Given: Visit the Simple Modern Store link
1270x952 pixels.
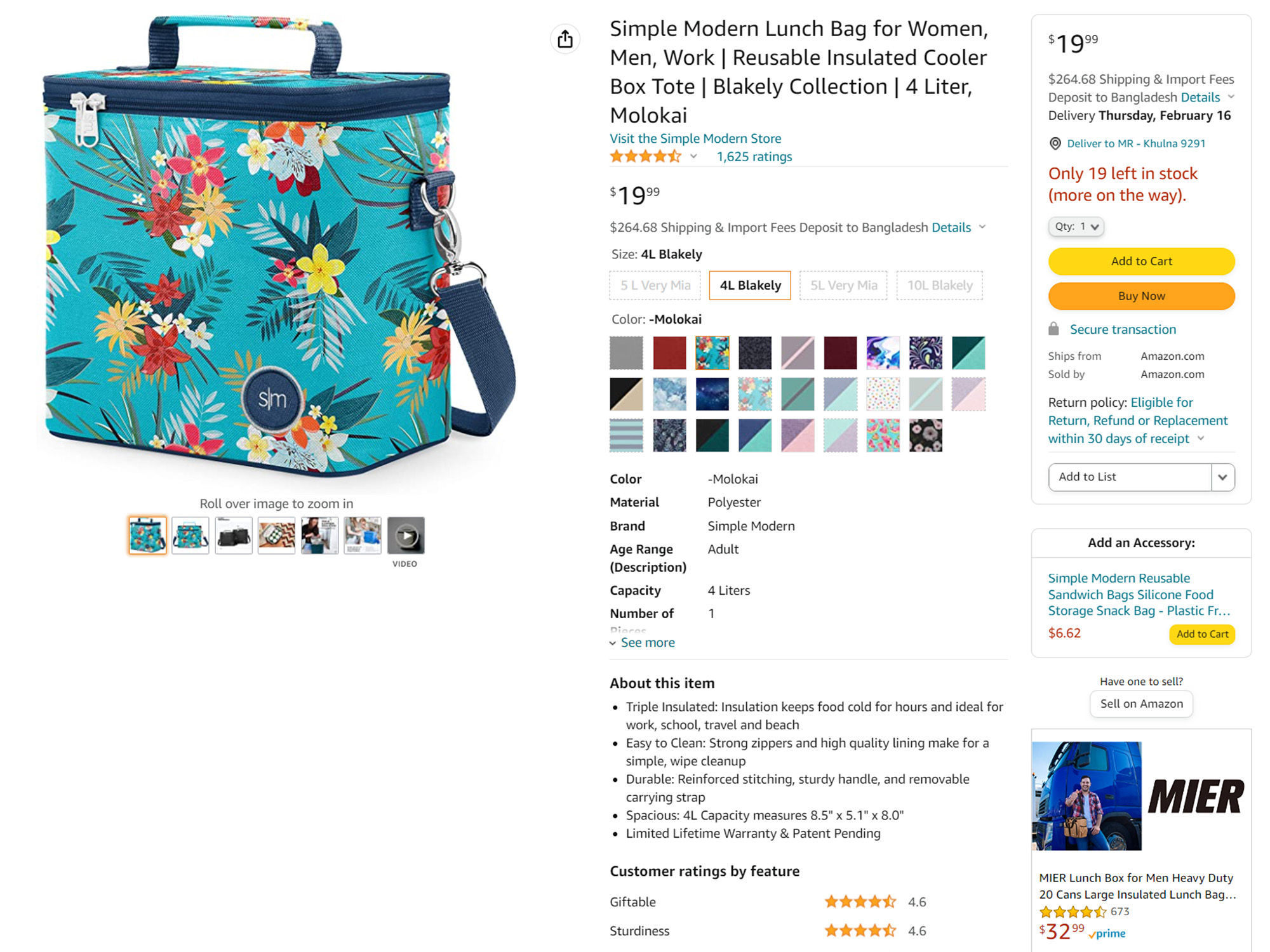Looking at the screenshot, I should point(695,138).
